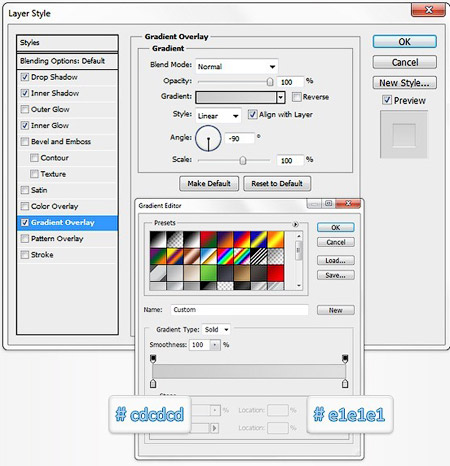Screen dimensions: 450x466
Task: Choose the fully checkered neutral density preset
Action: point(276,256)
